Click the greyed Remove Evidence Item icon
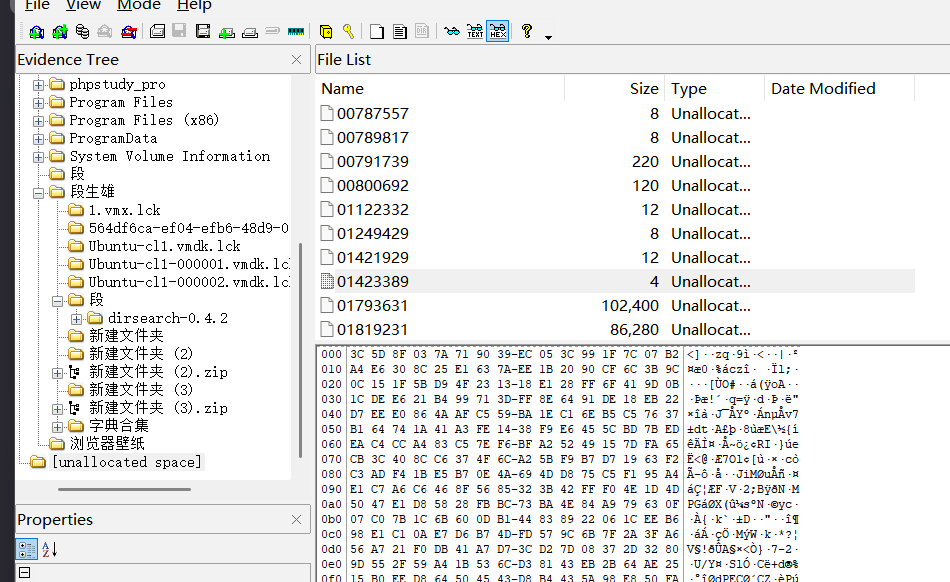Viewport: 950px width, 582px height. pyautogui.click(x=105, y=31)
